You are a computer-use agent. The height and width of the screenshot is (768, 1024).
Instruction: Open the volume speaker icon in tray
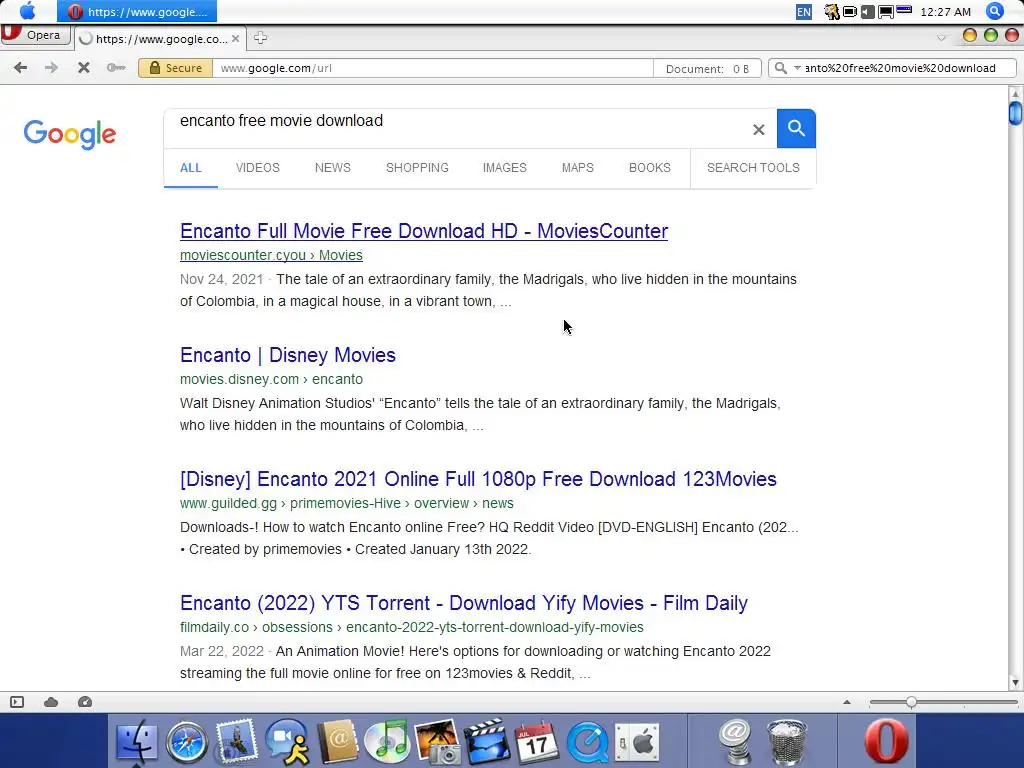pyautogui.click(x=867, y=12)
